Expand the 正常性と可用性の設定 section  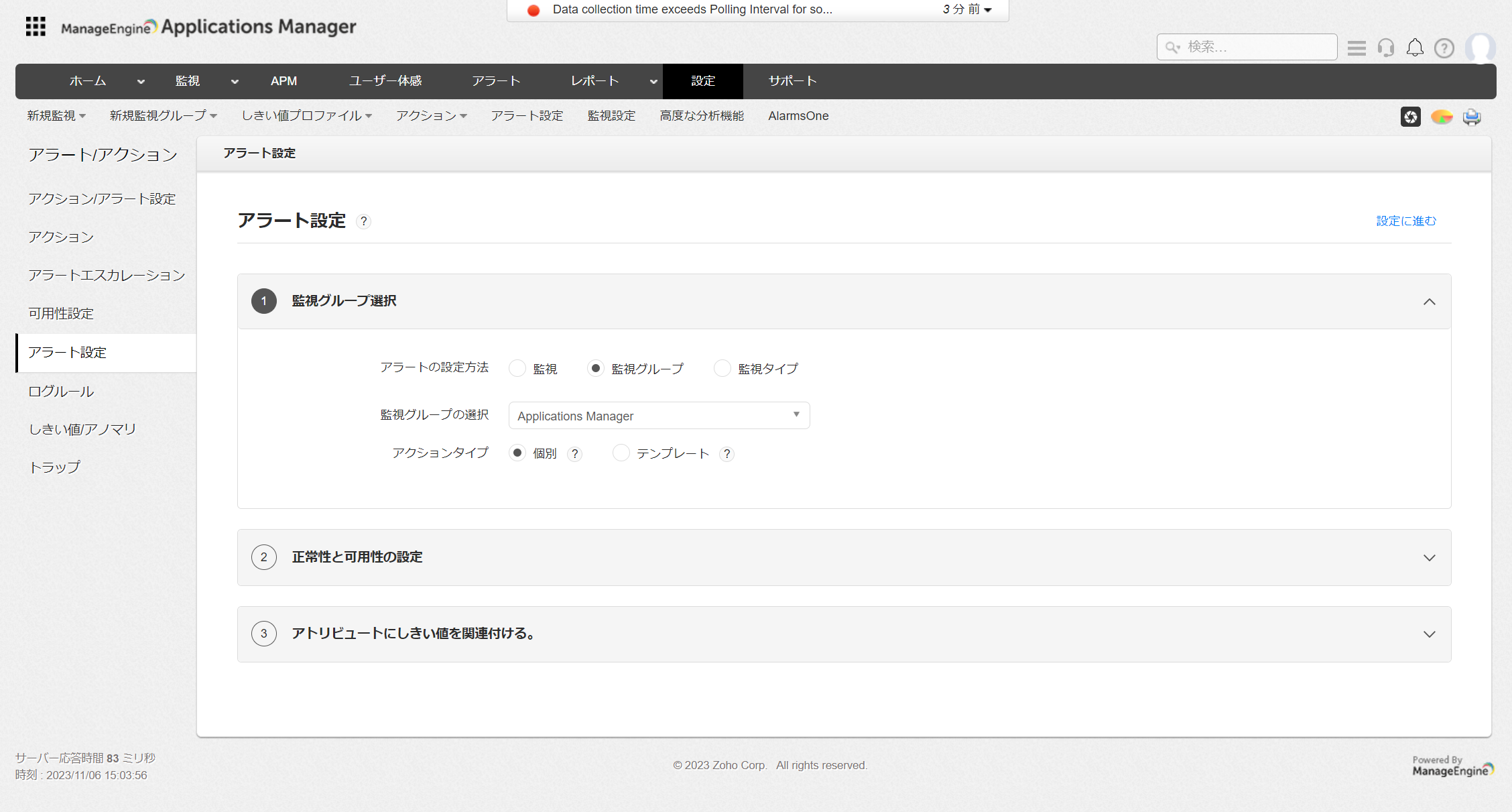point(1429,558)
